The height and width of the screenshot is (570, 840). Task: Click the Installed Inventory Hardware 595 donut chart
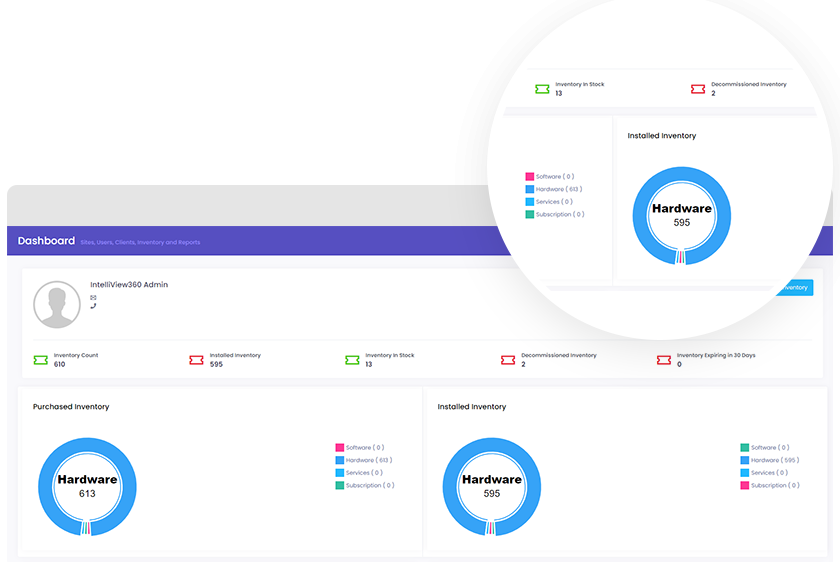[x=492, y=486]
